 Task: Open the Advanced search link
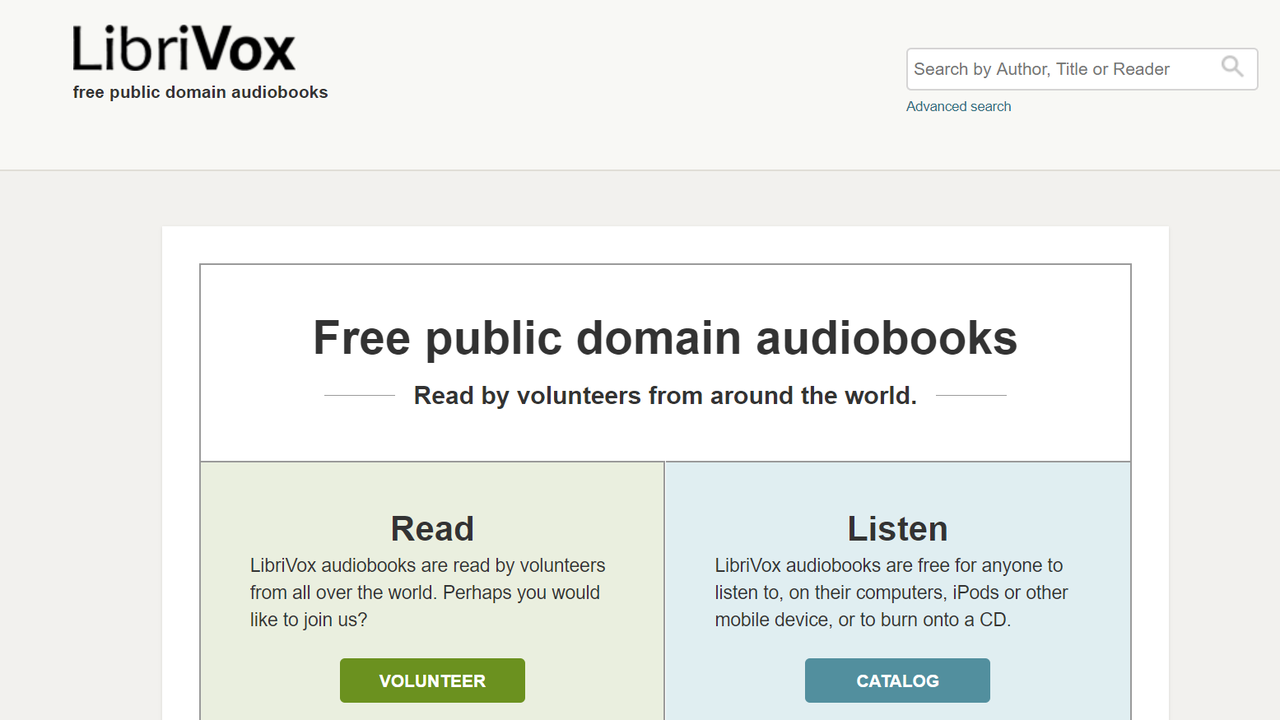click(958, 106)
